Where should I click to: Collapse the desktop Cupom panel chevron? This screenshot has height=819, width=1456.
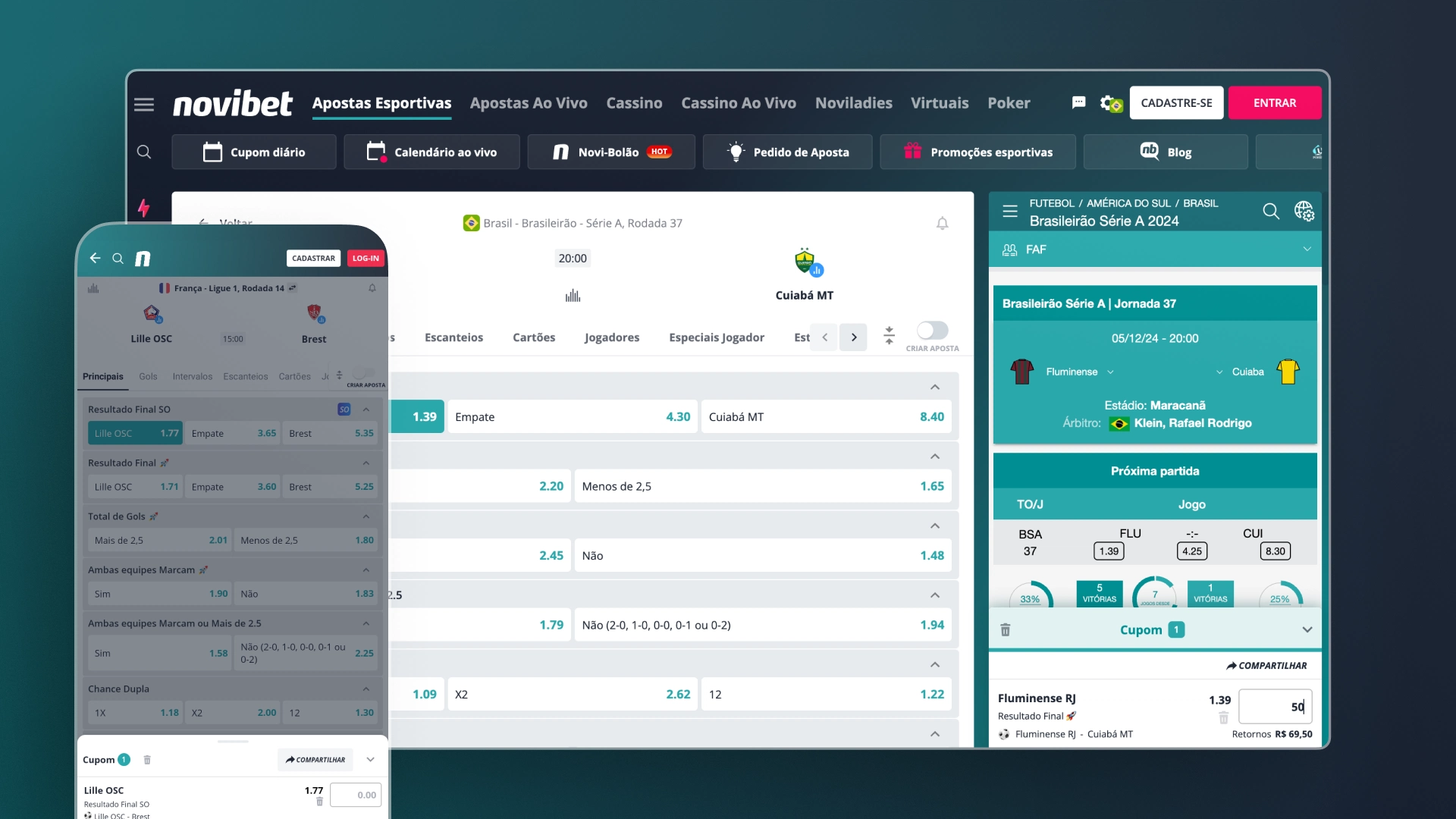click(x=1307, y=629)
